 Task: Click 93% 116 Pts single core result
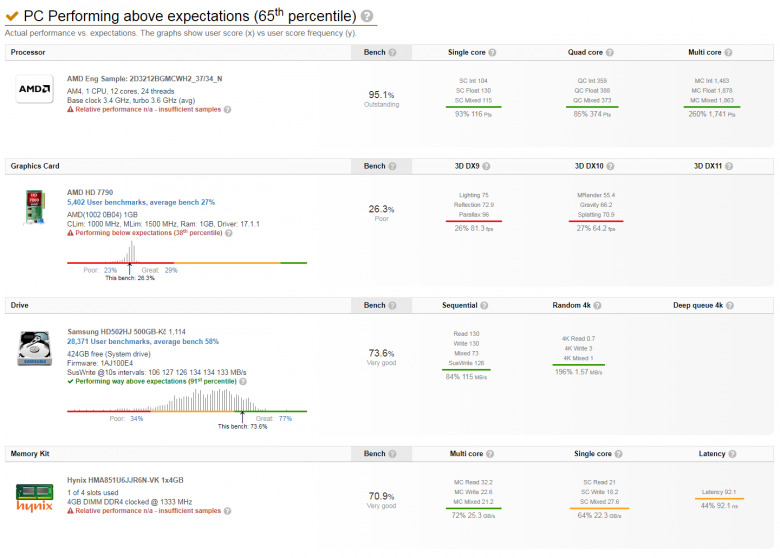(x=473, y=114)
